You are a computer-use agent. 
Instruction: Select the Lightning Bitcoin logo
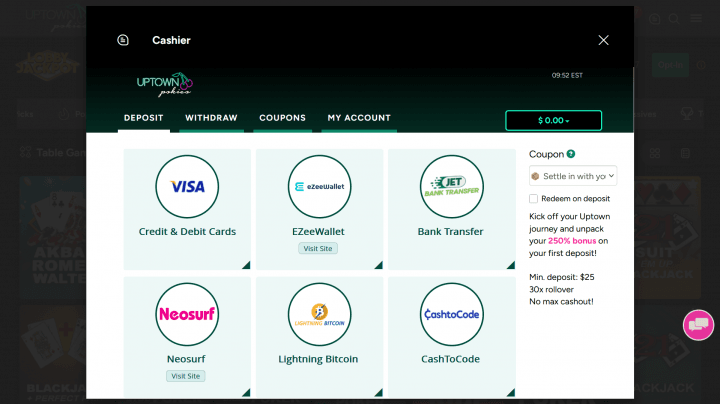click(x=320, y=314)
